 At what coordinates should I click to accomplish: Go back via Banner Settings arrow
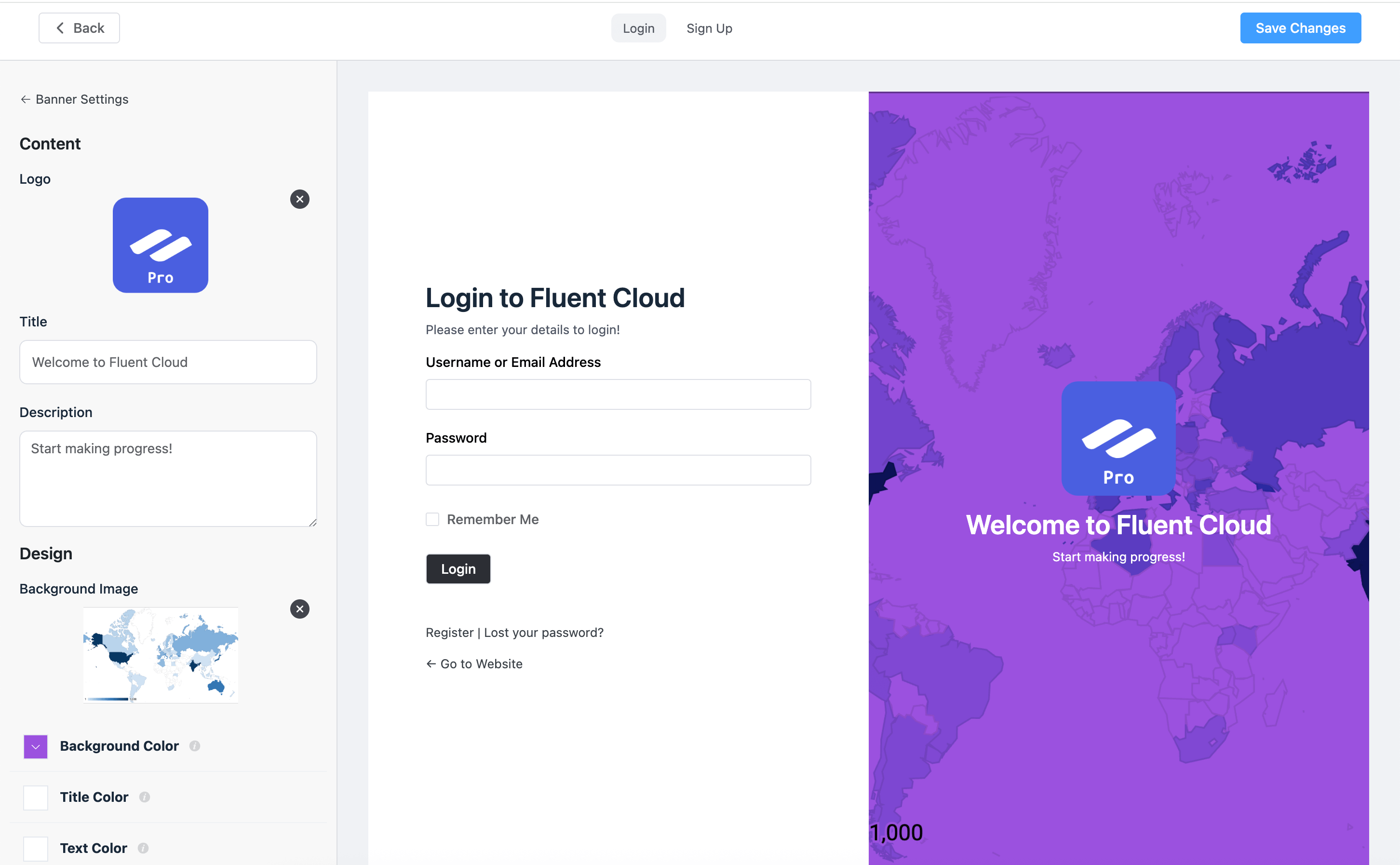[25, 99]
